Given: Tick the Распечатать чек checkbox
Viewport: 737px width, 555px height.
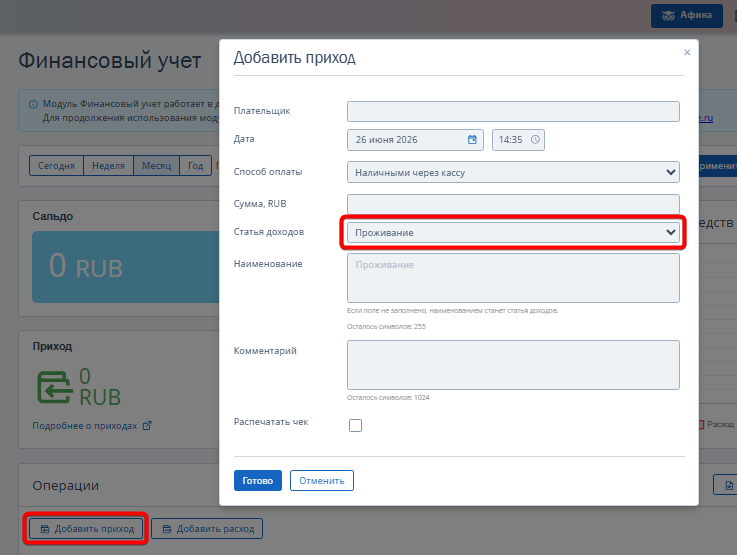Looking at the screenshot, I should click(x=355, y=425).
